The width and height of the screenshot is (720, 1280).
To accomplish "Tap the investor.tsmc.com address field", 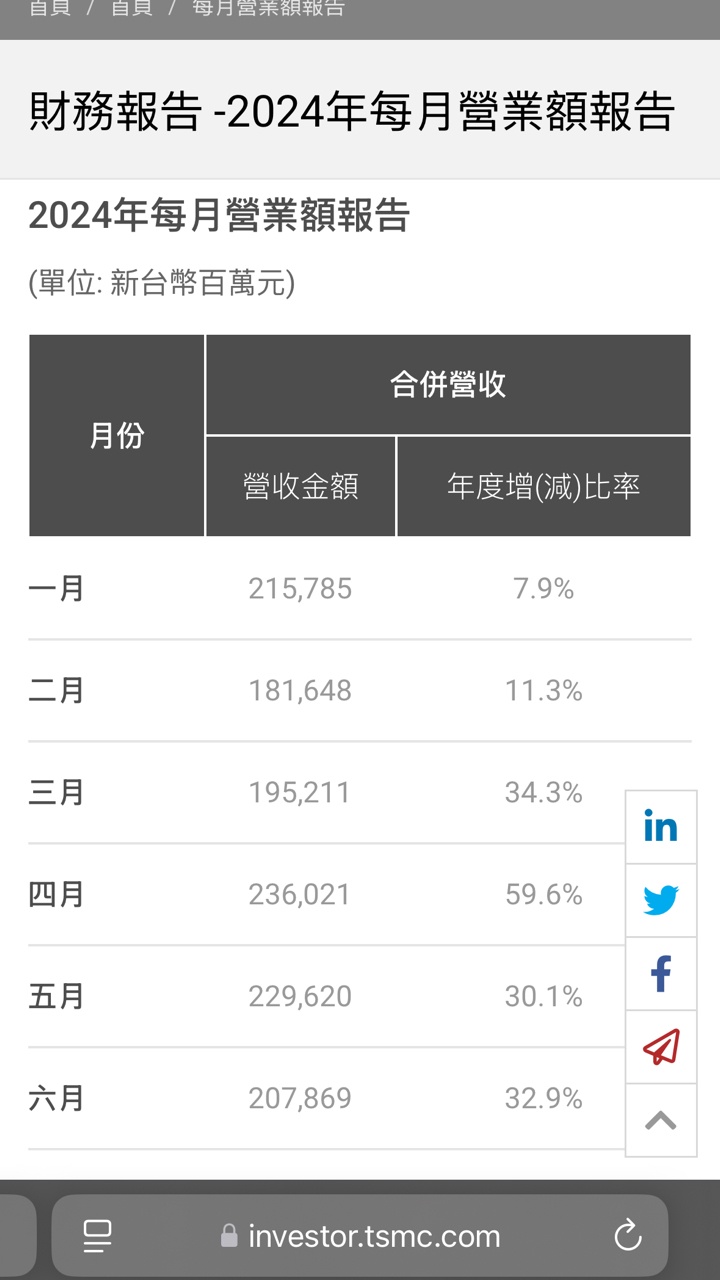I will pos(374,1236).
